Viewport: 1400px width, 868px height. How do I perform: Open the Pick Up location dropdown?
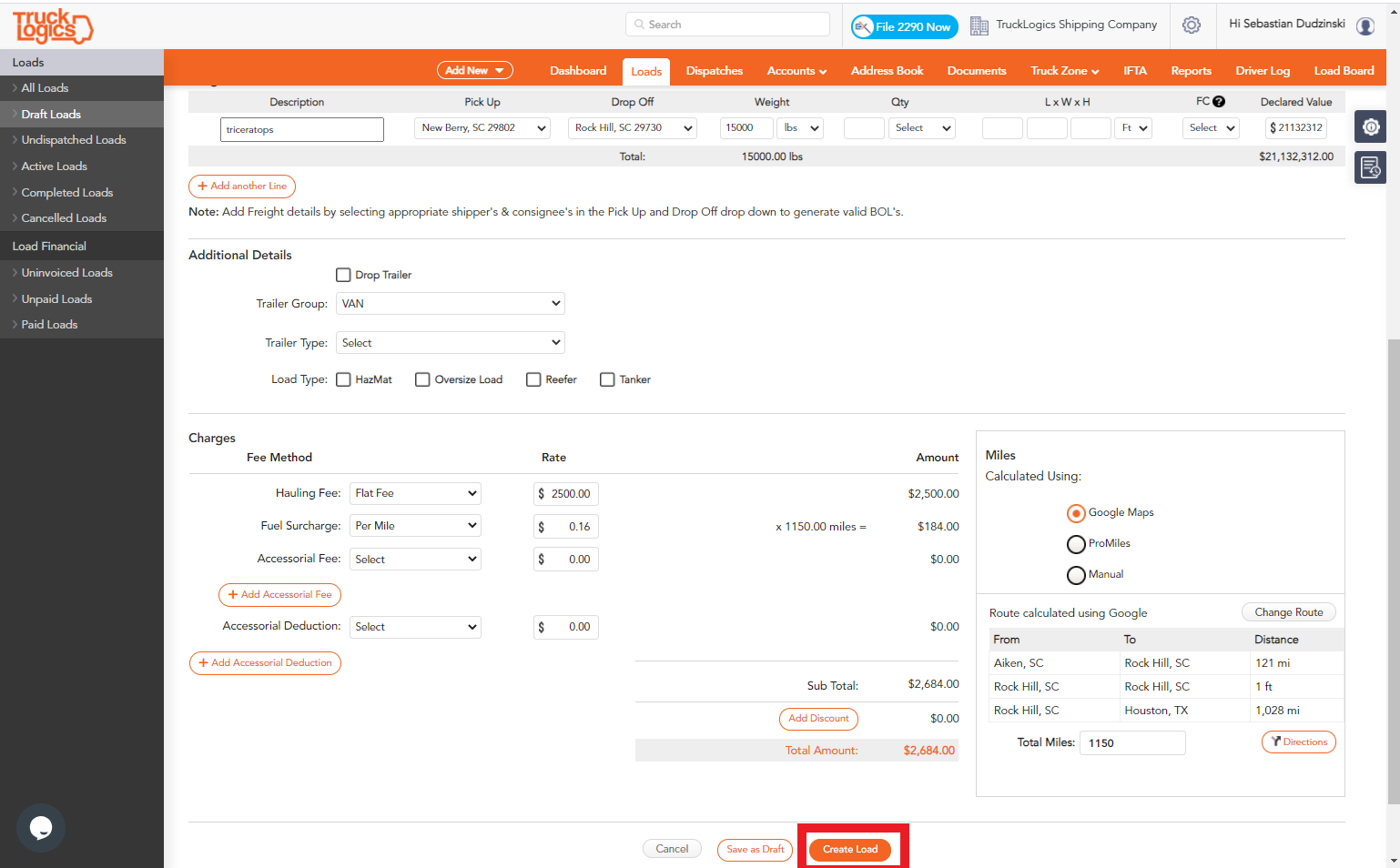point(482,128)
